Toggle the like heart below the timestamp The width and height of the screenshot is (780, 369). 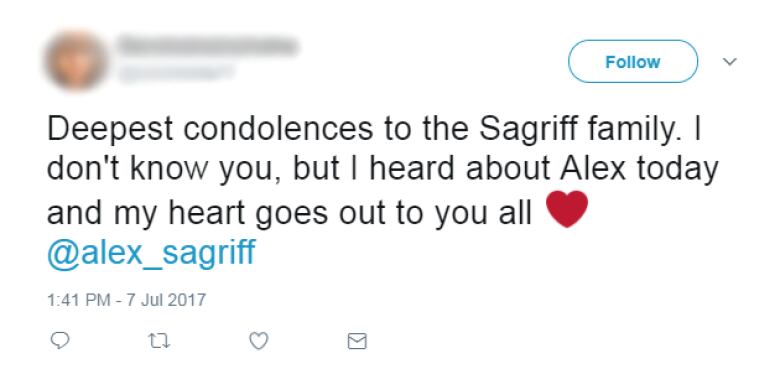[x=259, y=341]
